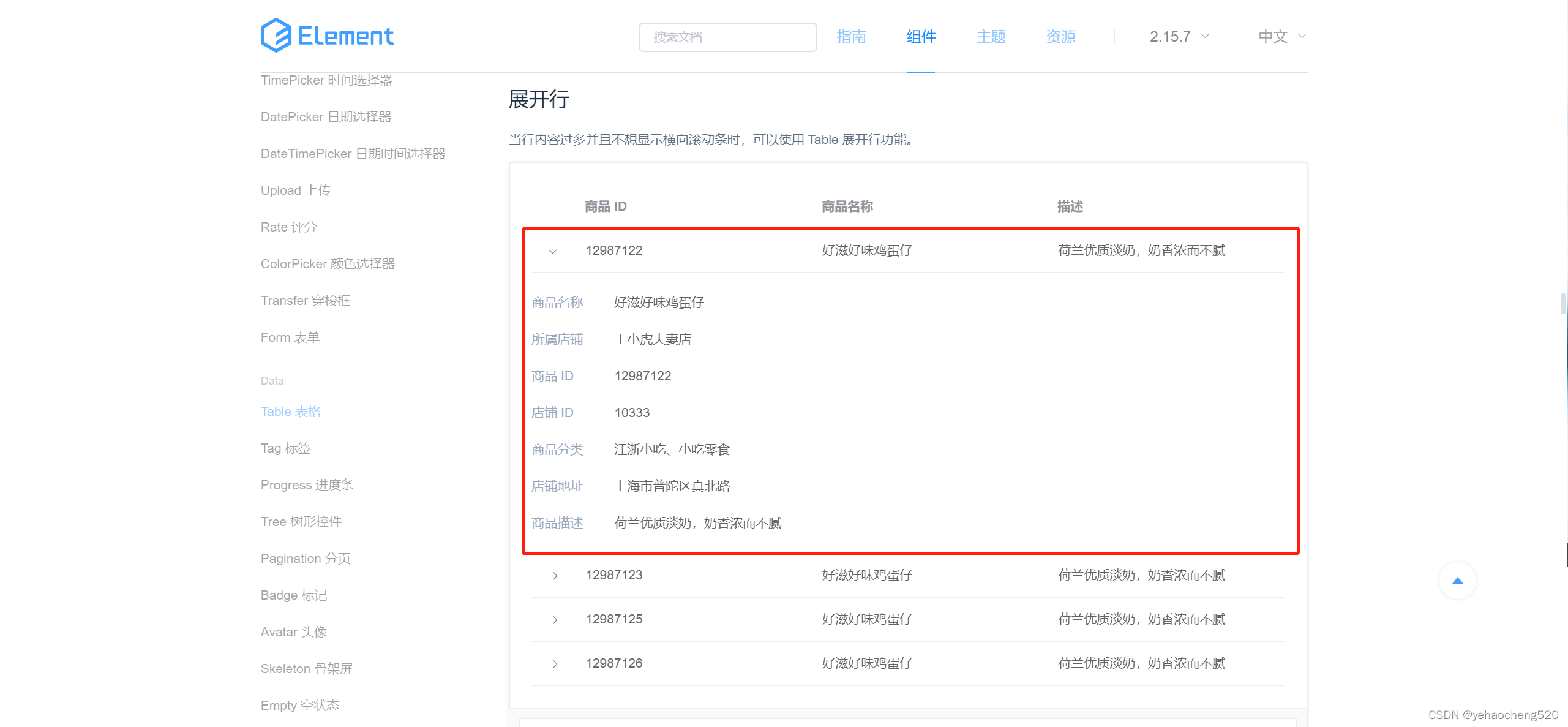Click the back-to-top arrow button
Viewport: 1568px width, 727px height.
tap(1457, 581)
